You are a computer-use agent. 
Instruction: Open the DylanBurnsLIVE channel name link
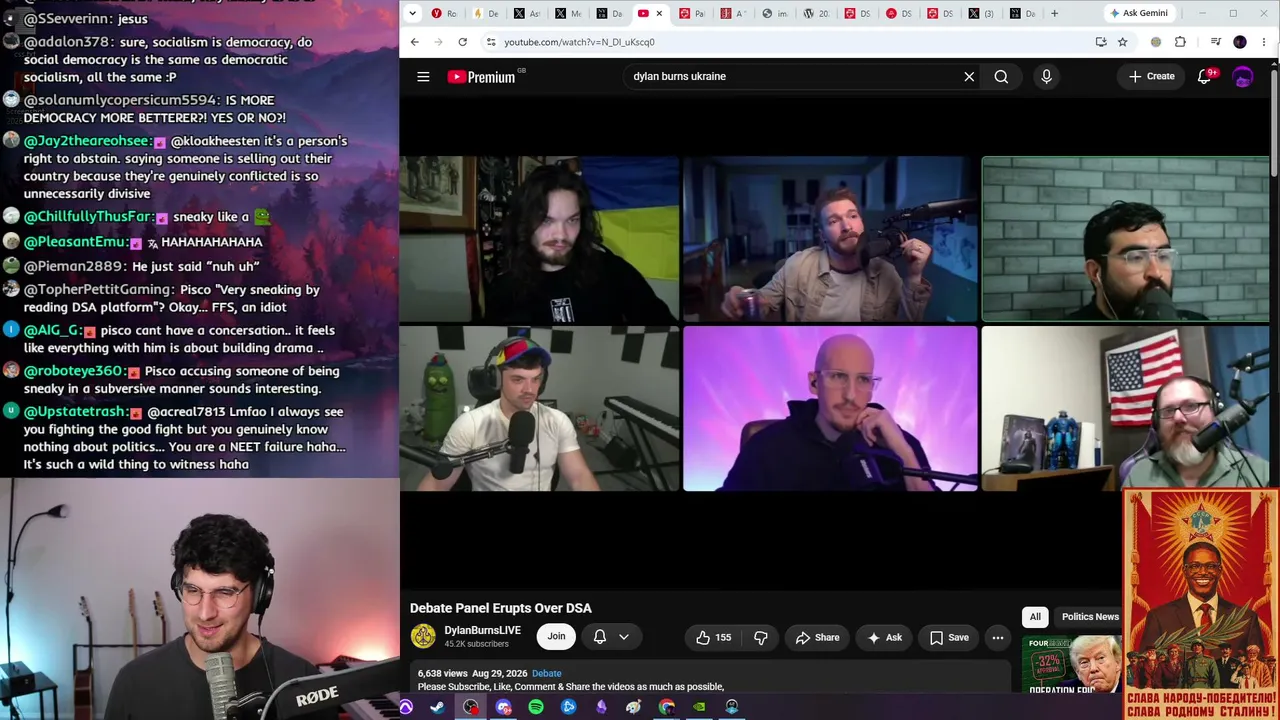482,631
